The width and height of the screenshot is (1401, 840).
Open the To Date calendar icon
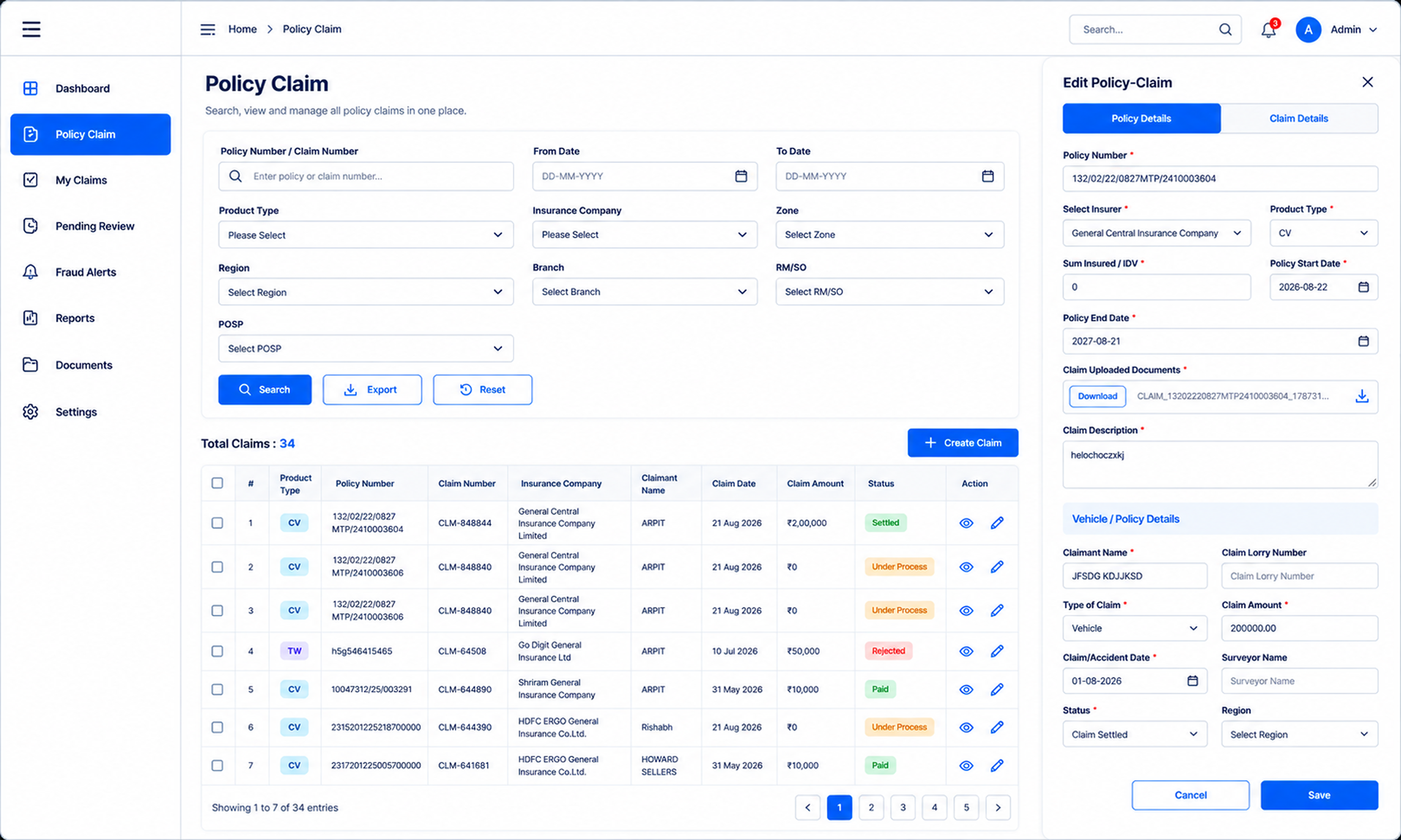988,176
